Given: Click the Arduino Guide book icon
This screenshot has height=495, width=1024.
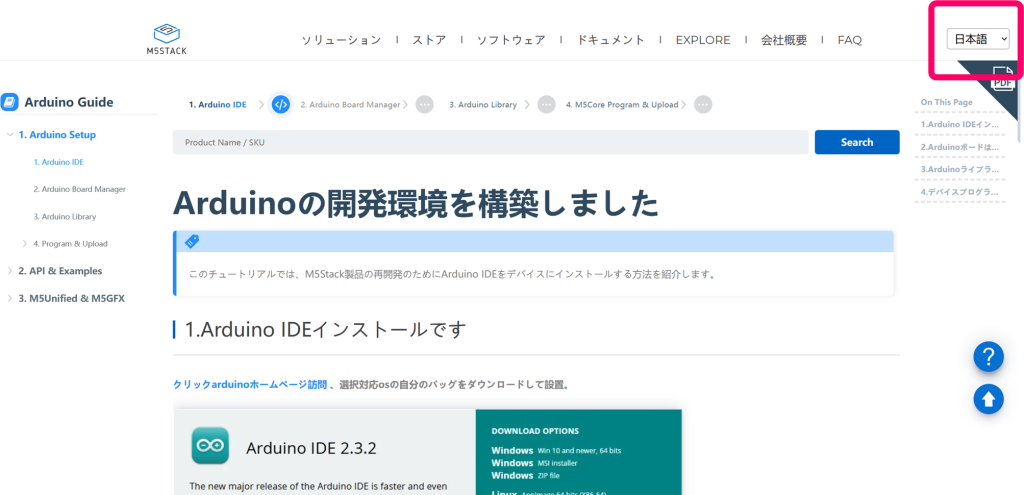Looking at the screenshot, I should 10,103.
